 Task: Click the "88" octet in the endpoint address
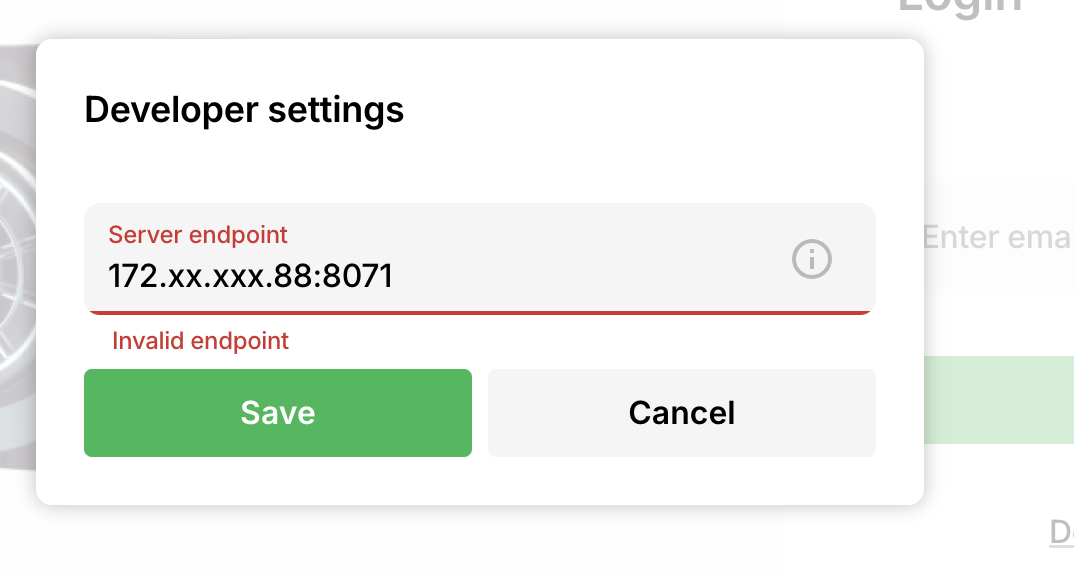coord(298,274)
